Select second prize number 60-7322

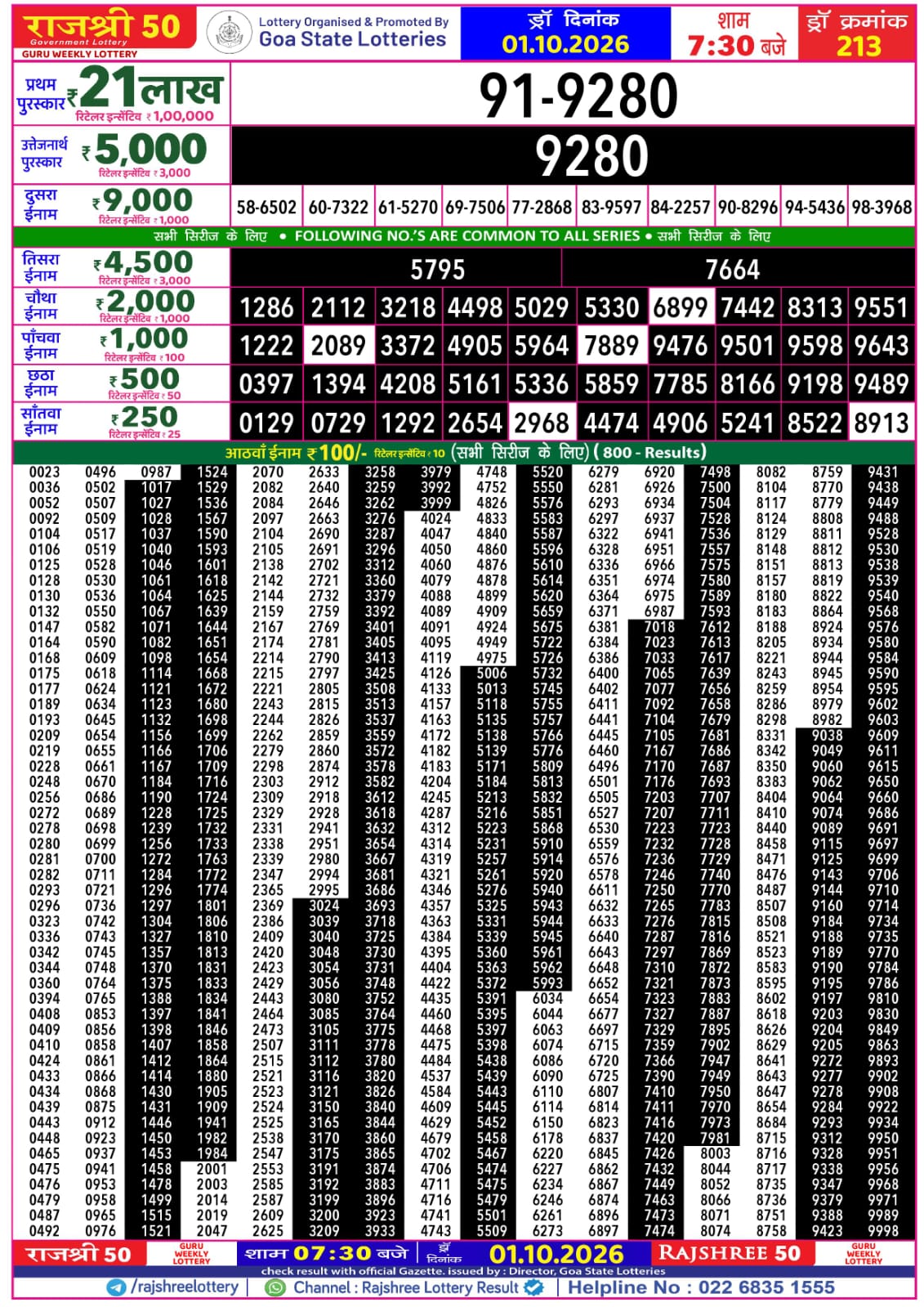(338, 208)
